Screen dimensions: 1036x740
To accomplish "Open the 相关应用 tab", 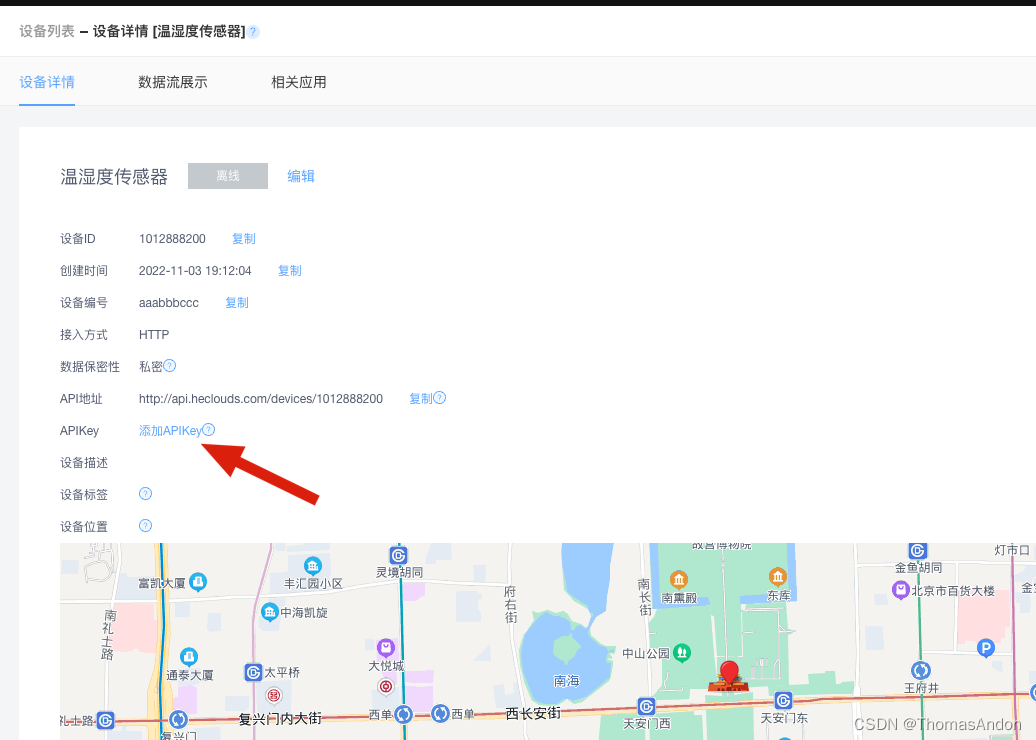I will pos(297,82).
